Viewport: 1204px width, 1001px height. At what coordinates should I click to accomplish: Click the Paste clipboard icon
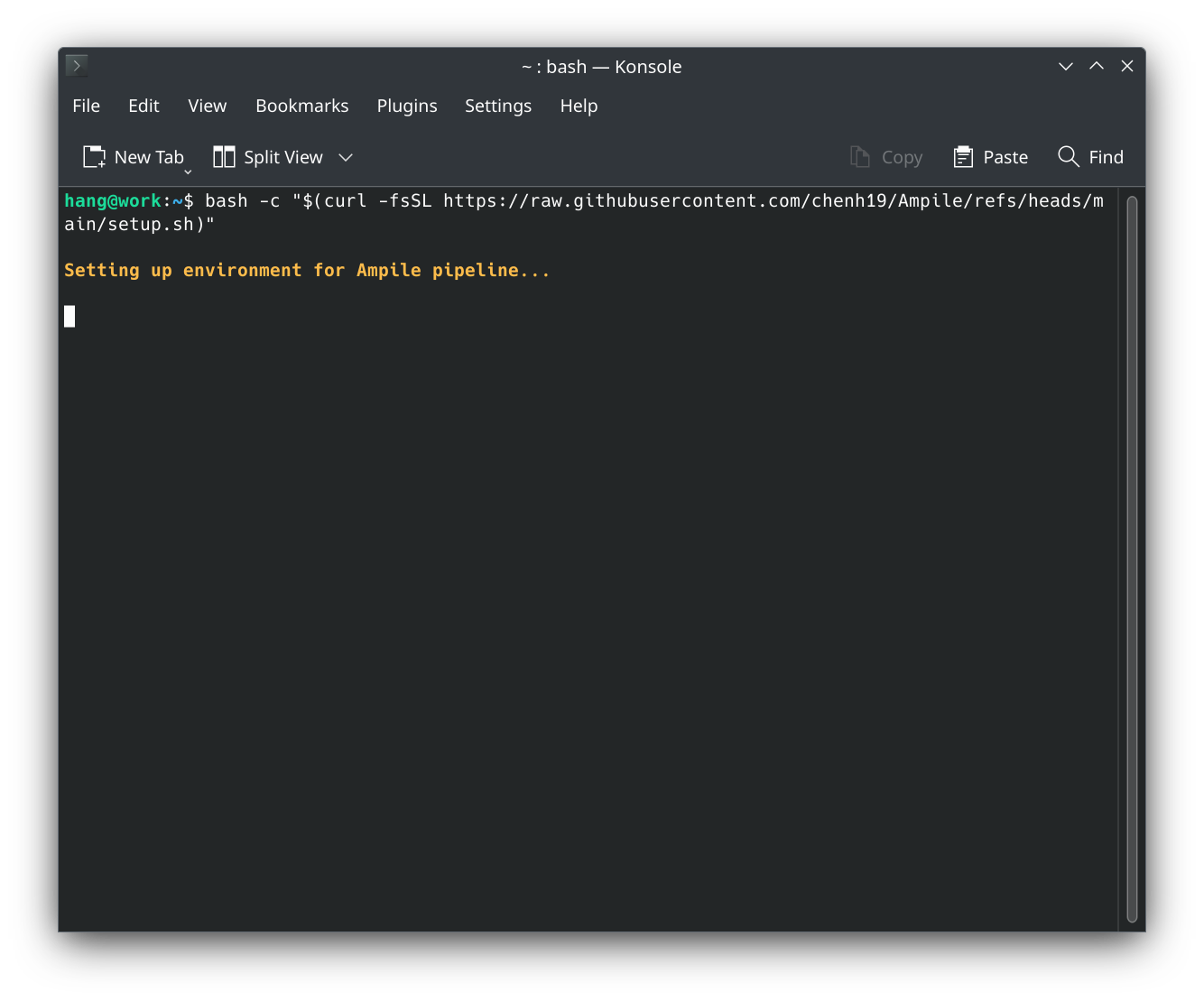click(963, 157)
